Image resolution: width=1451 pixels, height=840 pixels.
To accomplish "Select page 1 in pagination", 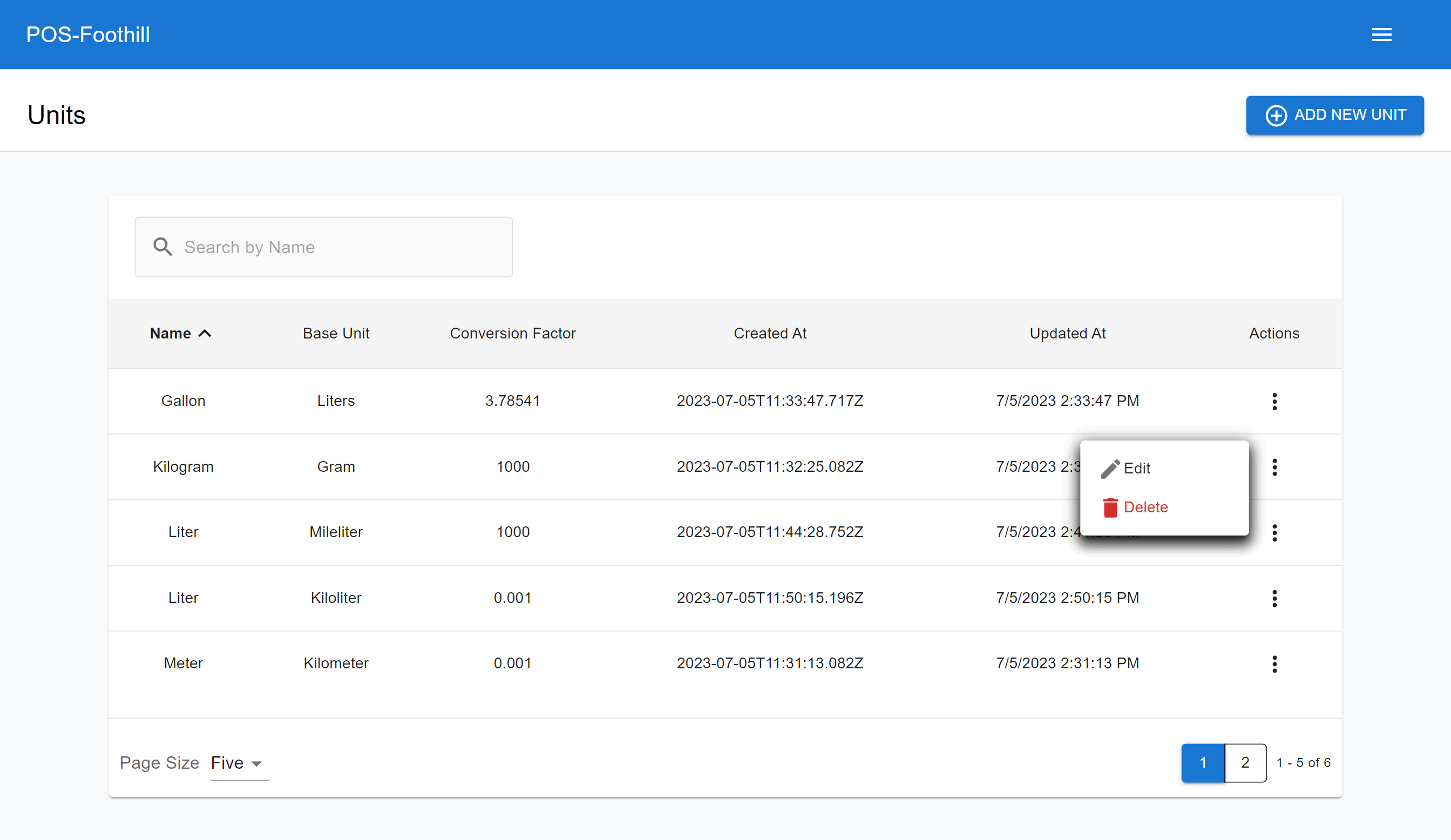I will (x=1202, y=762).
